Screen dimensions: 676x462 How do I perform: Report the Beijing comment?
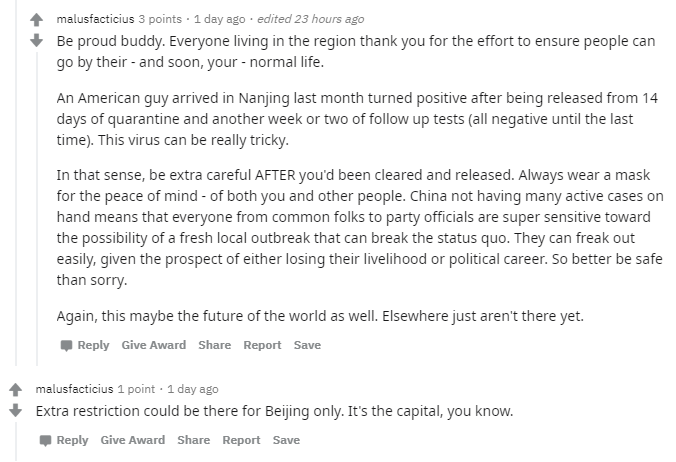pyautogui.click(x=241, y=440)
